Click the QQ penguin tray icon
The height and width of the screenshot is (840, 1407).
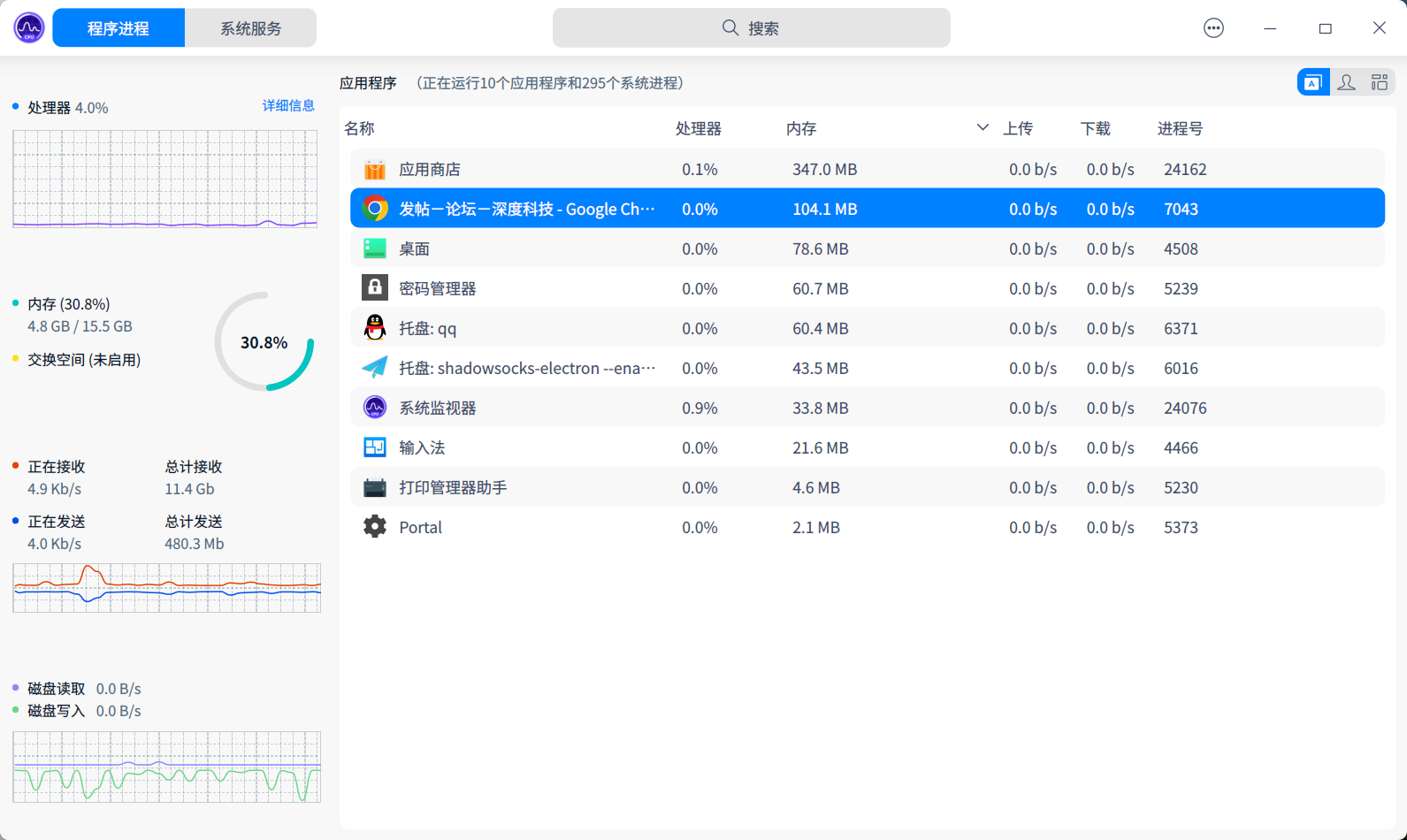[375, 328]
